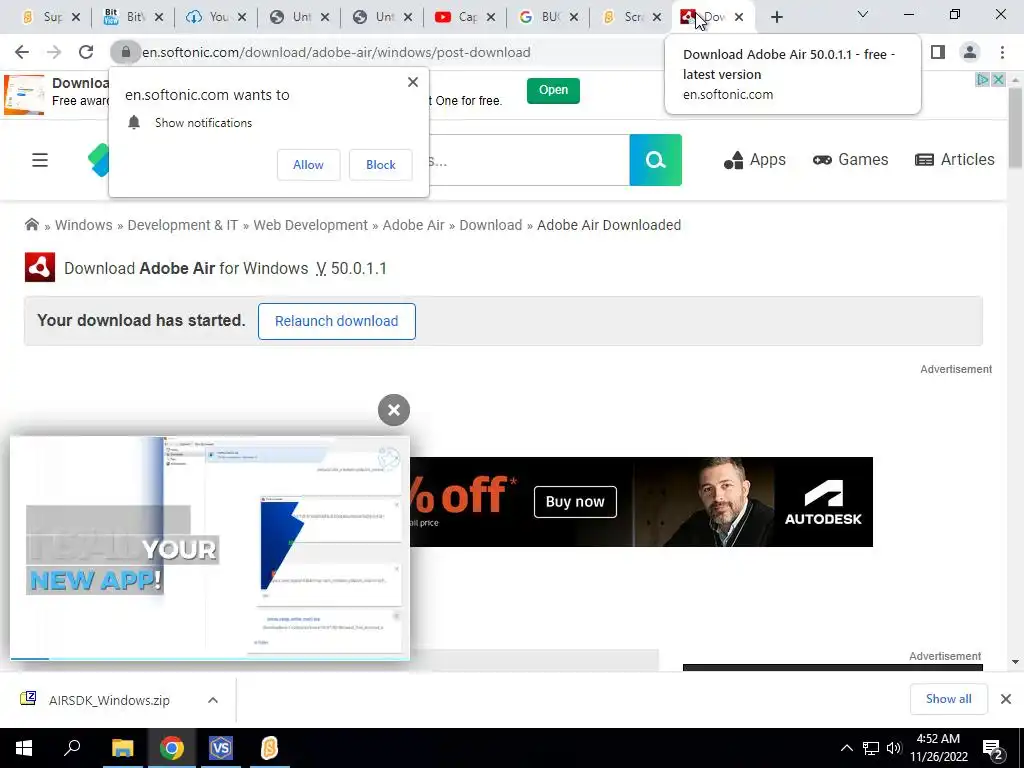Close the top banner ad X icon
Screen dimensions: 1024x768
(999, 80)
